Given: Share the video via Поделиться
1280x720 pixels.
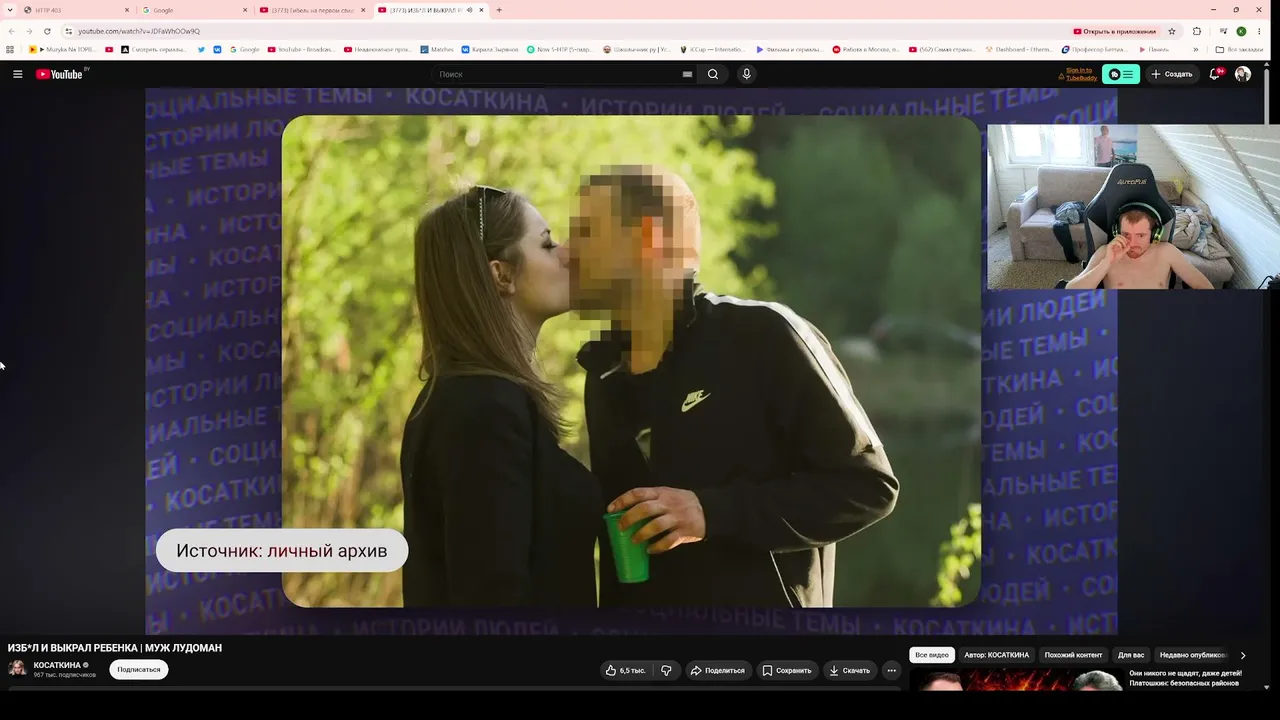Looking at the screenshot, I should (x=718, y=670).
